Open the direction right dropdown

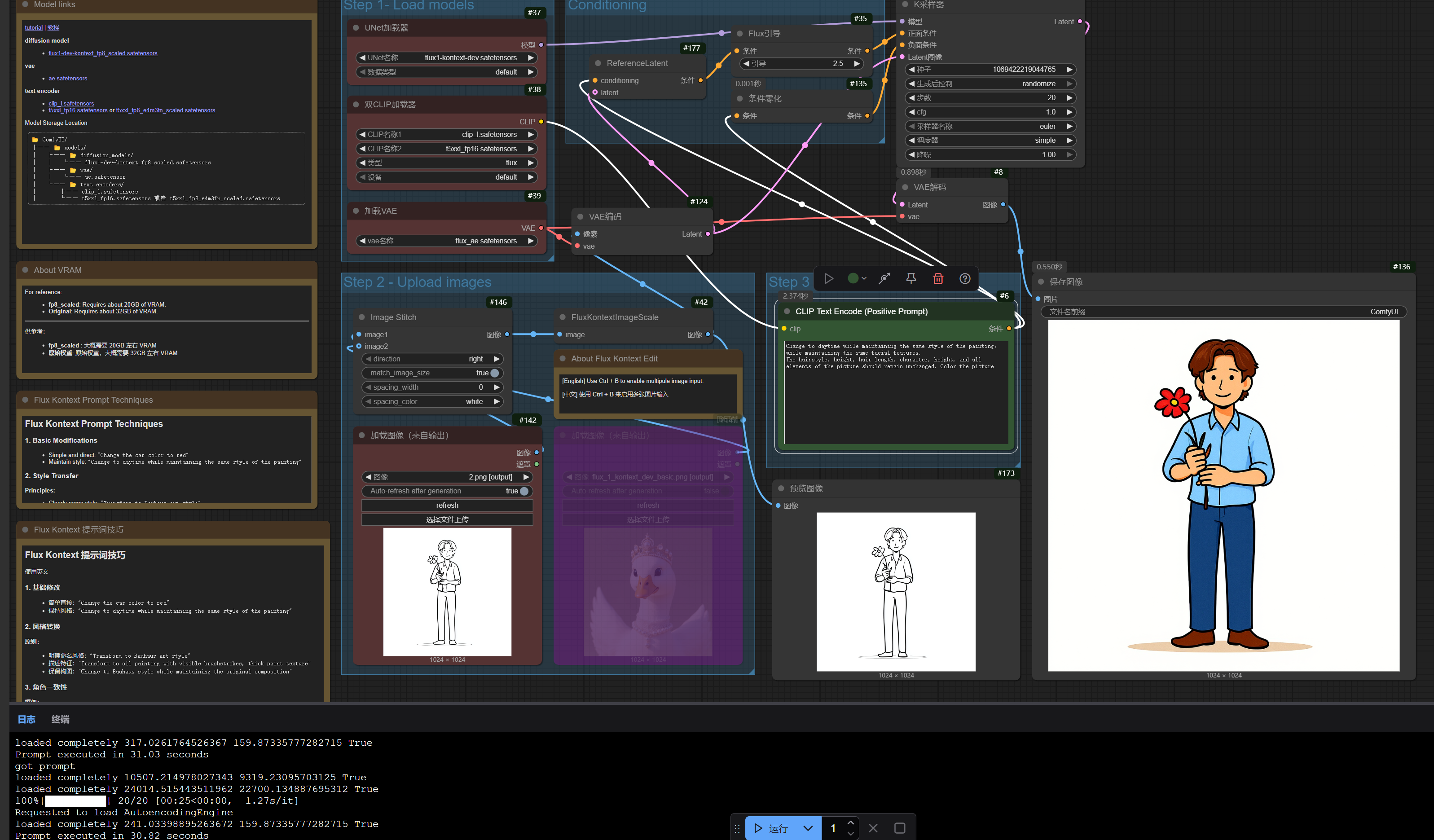(432, 359)
